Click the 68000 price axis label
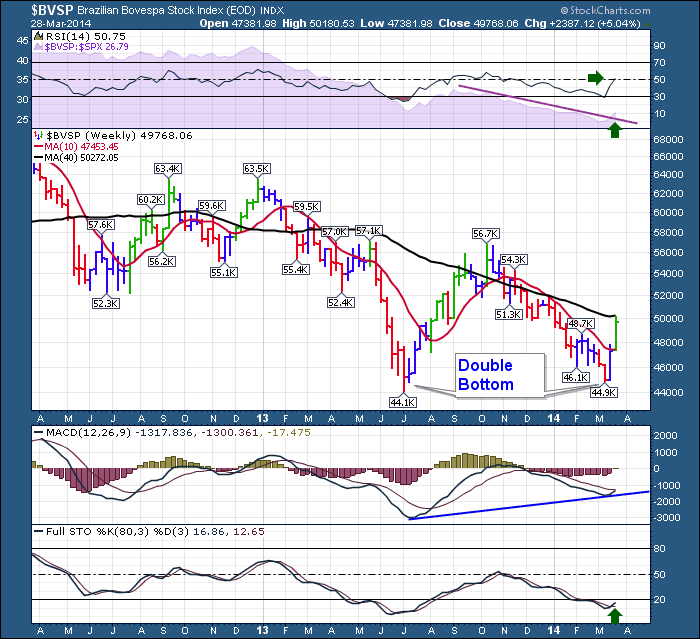700x639 pixels. (x=668, y=139)
